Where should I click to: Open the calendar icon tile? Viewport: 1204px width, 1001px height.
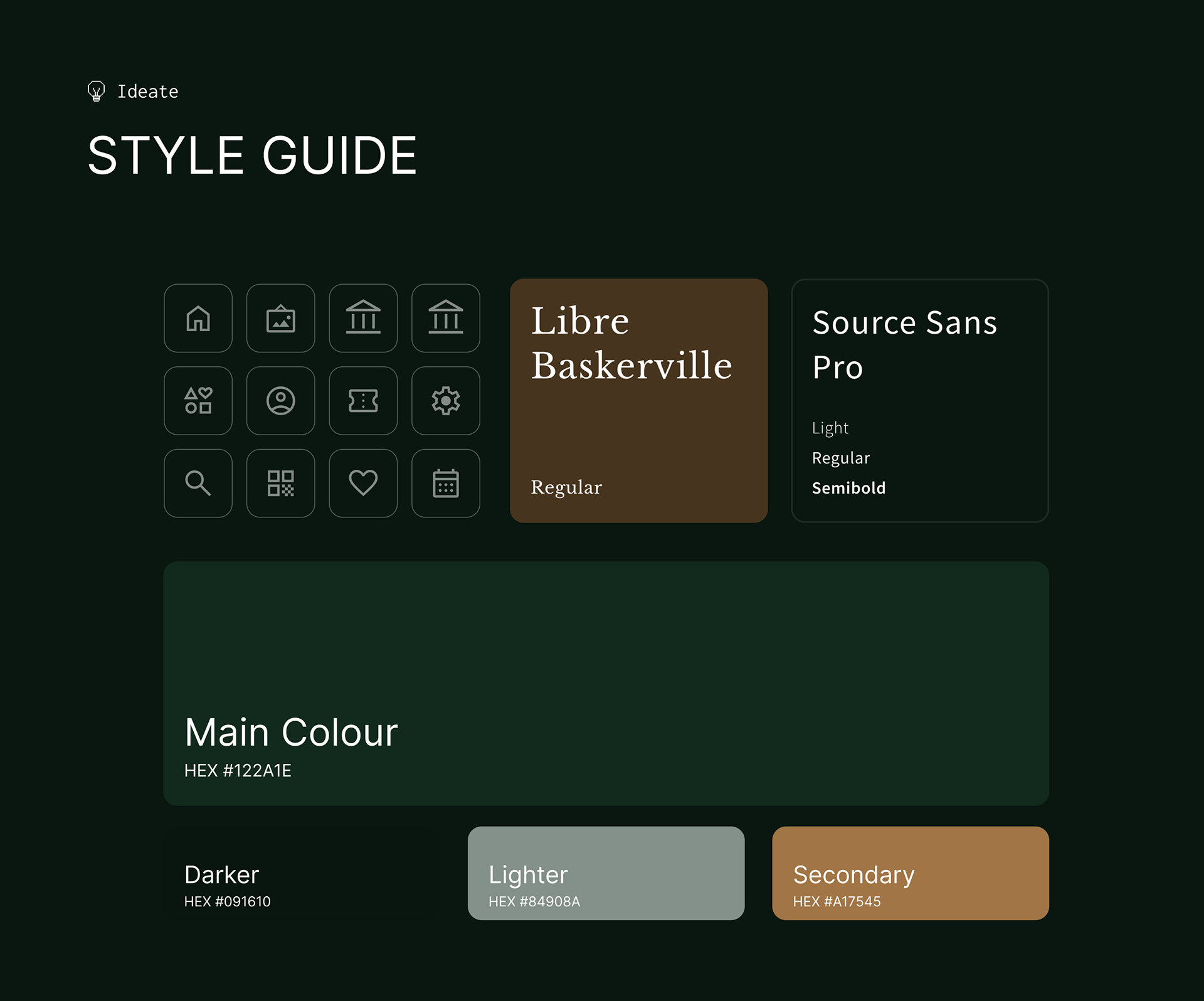(x=445, y=483)
